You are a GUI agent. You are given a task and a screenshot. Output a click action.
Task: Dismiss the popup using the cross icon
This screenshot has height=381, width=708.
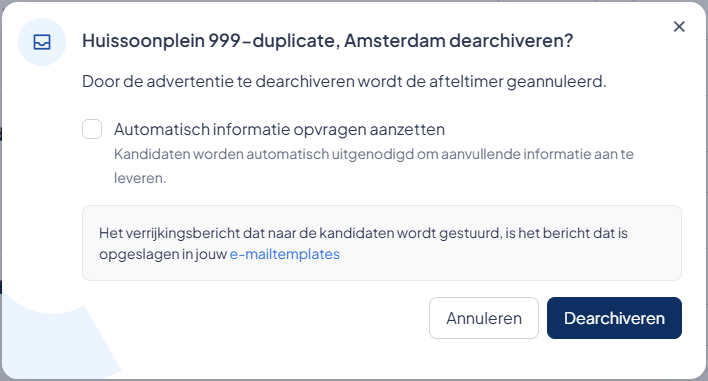679,27
